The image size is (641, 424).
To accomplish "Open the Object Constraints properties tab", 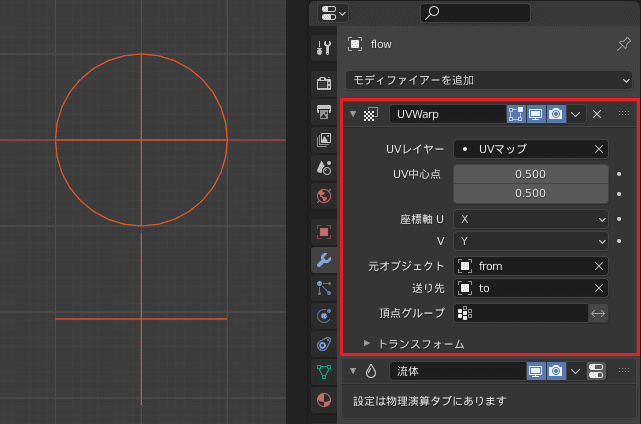I will coord(324,344).
